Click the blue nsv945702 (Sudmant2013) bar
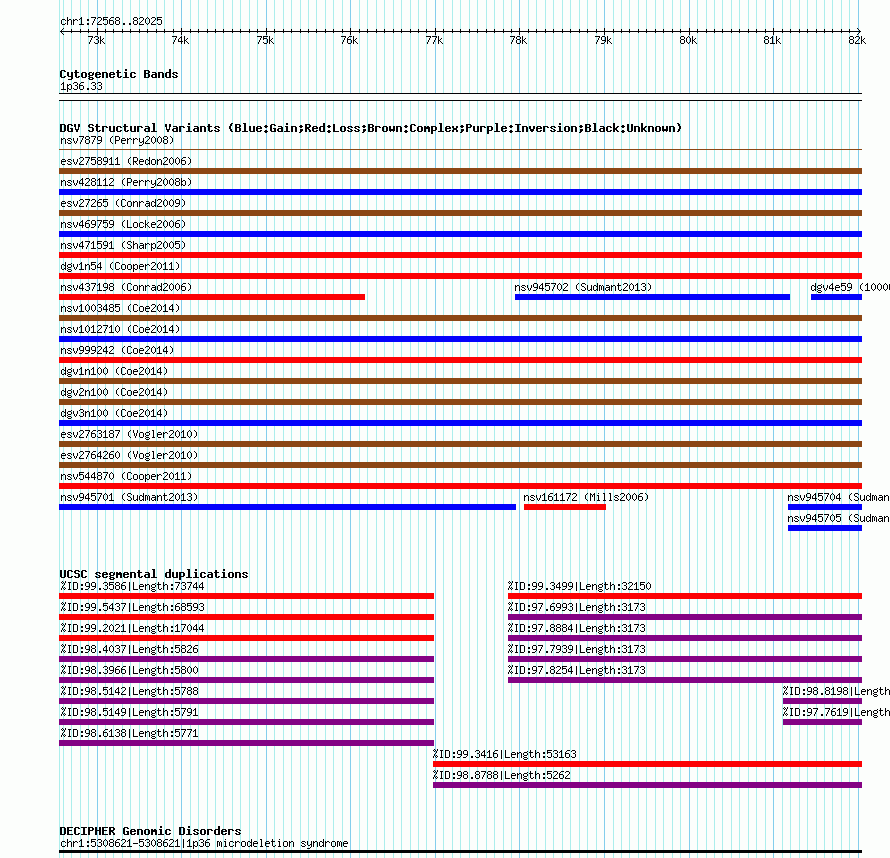Image resolution: width=890 pixels, height=858 pixels. (652, 297)
